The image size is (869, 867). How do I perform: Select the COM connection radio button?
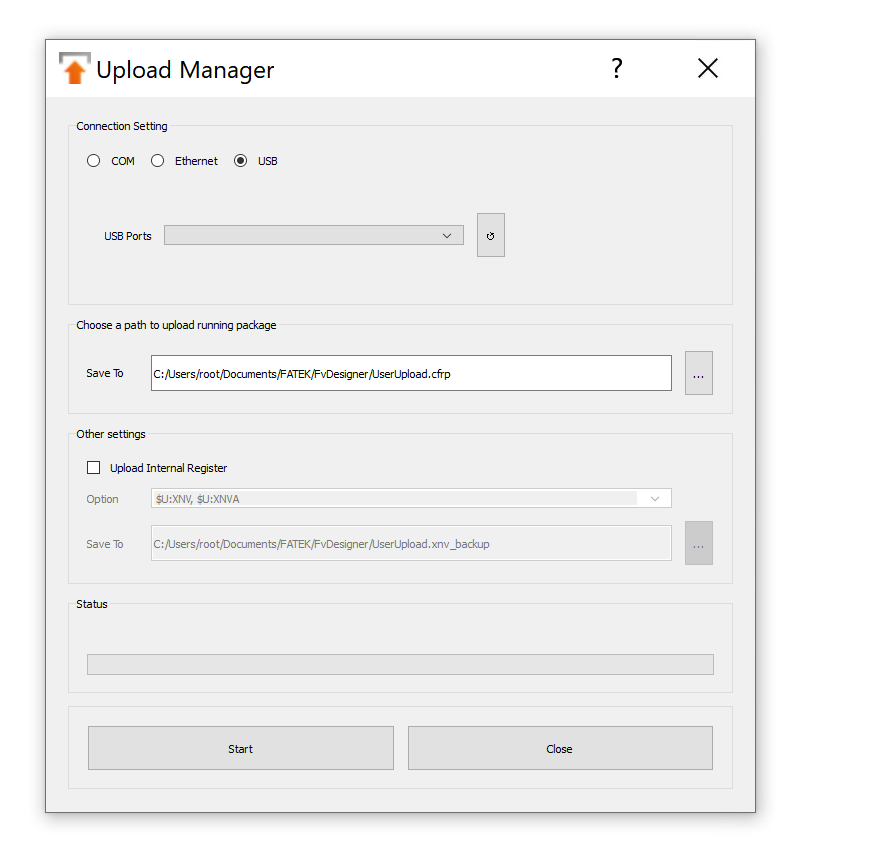tap(94, 161)
